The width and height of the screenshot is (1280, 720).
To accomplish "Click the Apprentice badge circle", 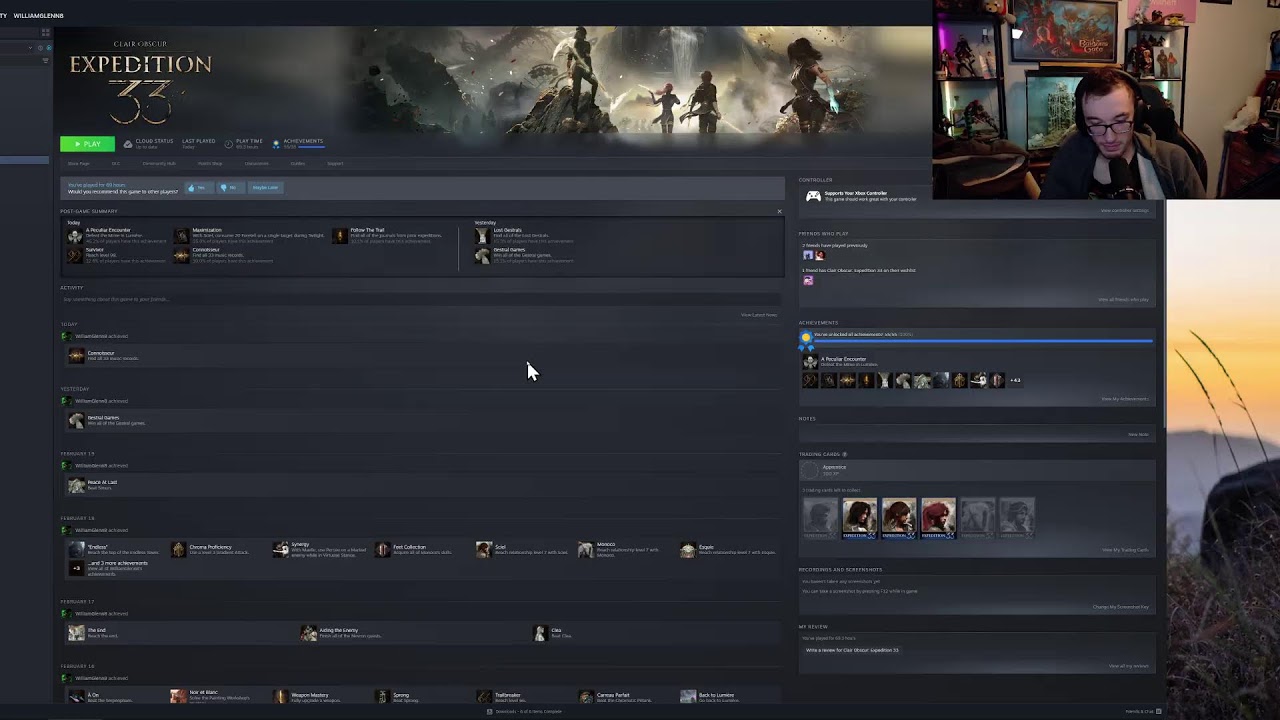I will [x=810, y=470].
